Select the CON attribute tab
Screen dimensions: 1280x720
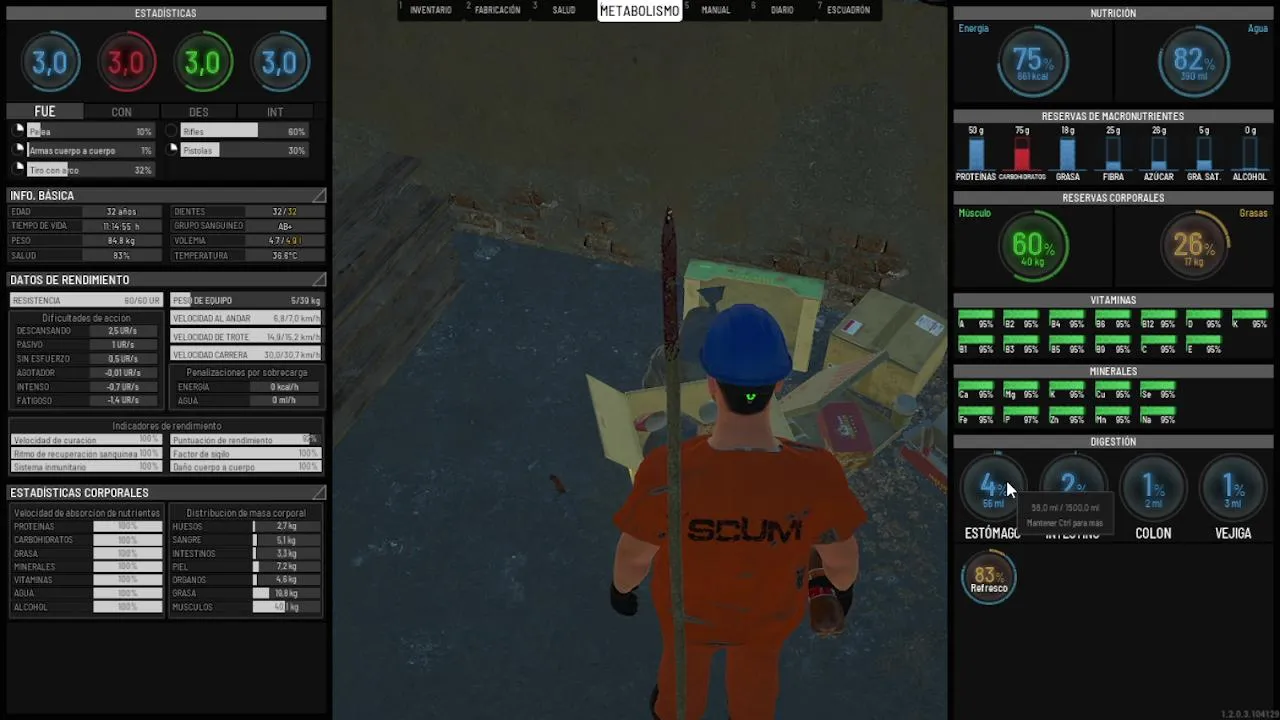point(121,112)
